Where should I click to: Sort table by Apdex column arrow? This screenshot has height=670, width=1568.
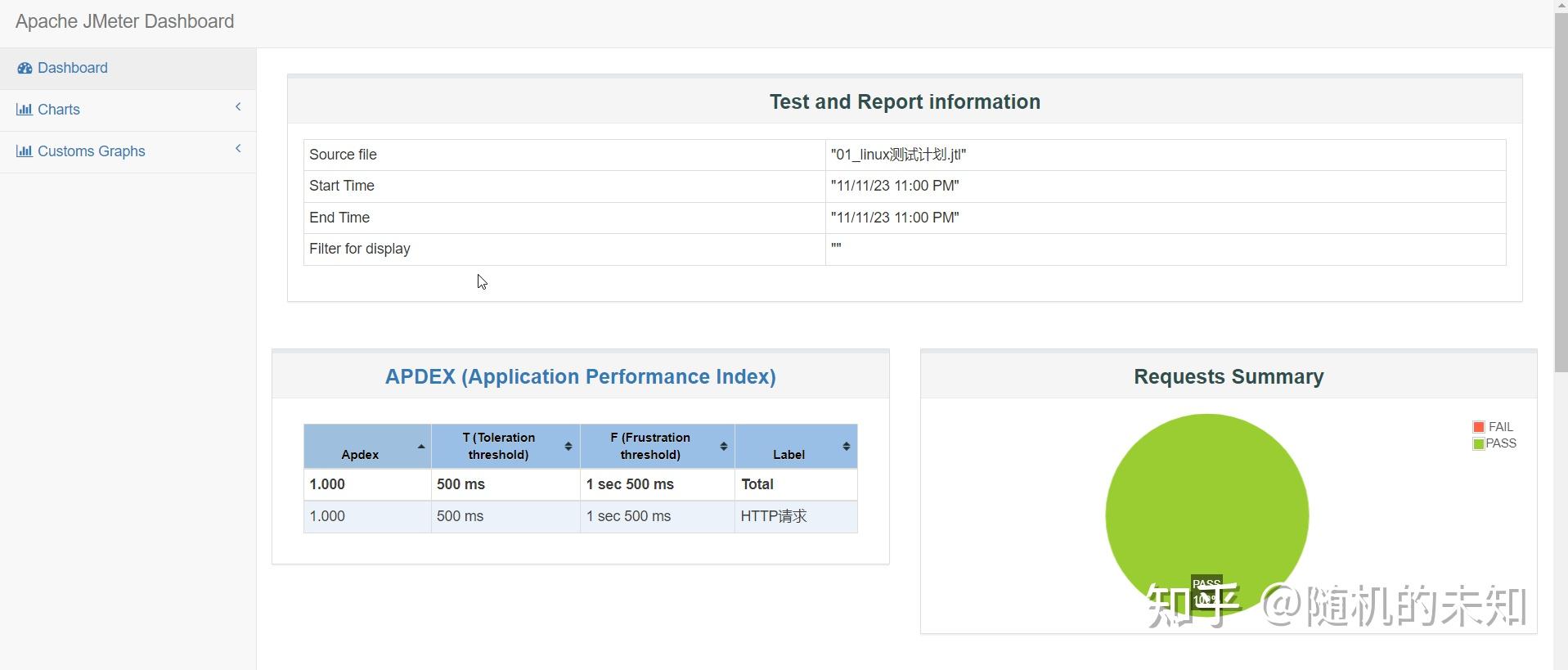(420, 447)
